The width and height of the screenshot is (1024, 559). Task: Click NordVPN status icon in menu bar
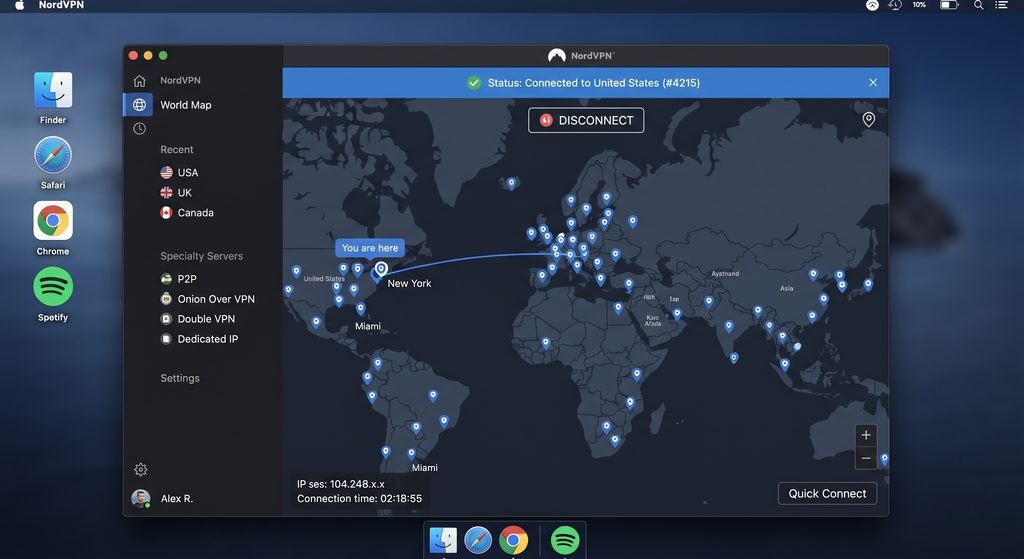click(872, 5)
